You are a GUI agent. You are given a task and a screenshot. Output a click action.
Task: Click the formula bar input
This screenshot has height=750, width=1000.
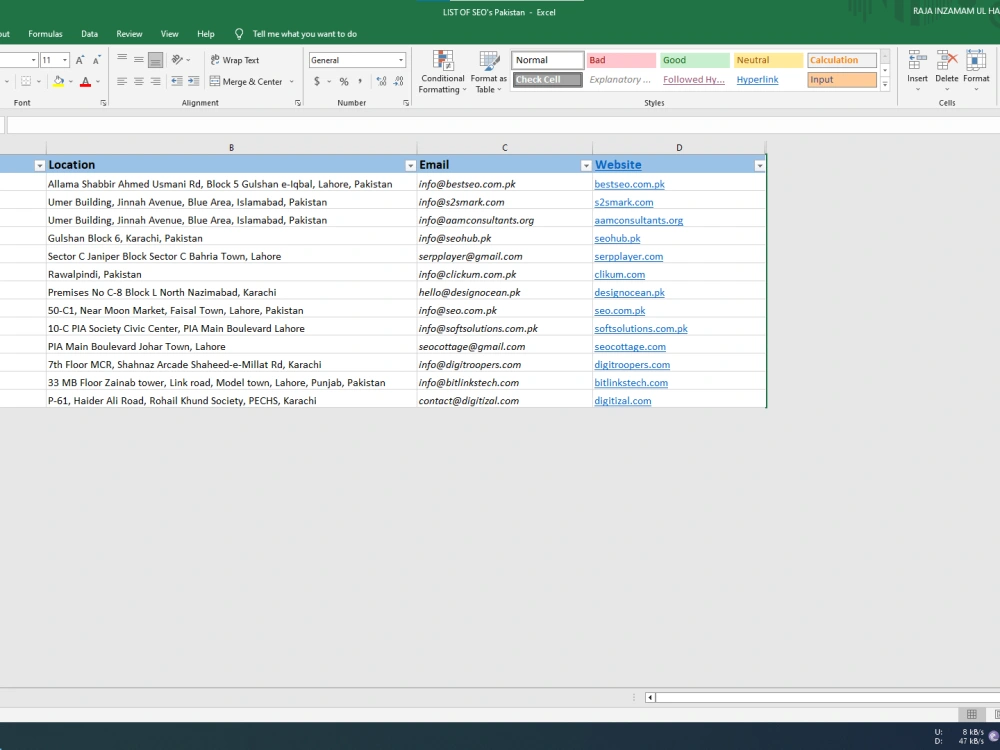[x=503, y=125]
